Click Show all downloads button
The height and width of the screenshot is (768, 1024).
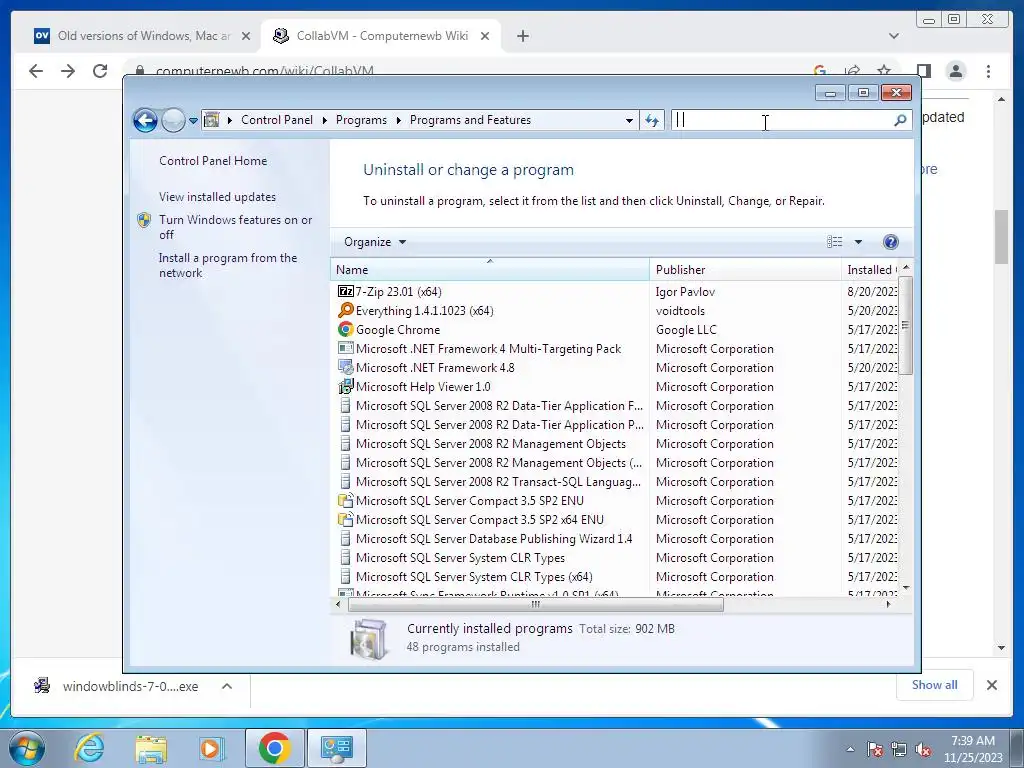[x=935, y=684]
